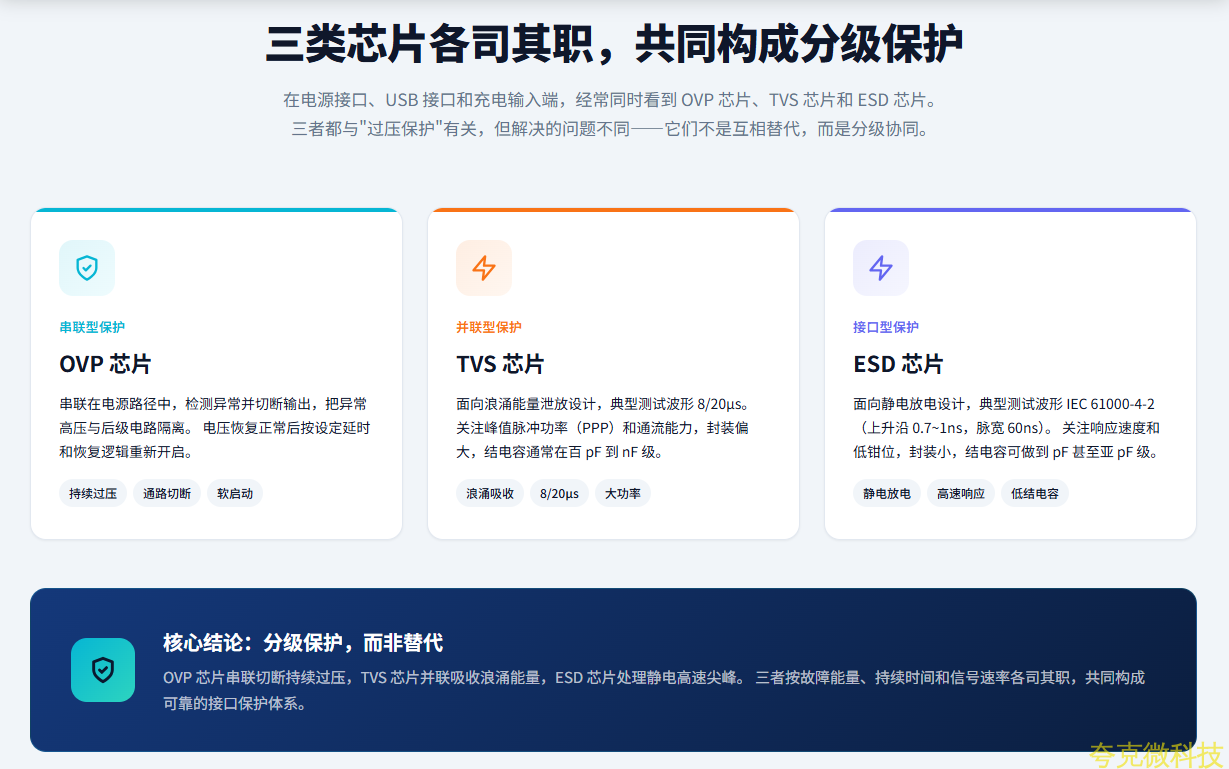The height and width of the screenshot is (769, 1229).
Task: Click the OVP card description paragraph
Action: pyautogui.click(x=215, y=428)
